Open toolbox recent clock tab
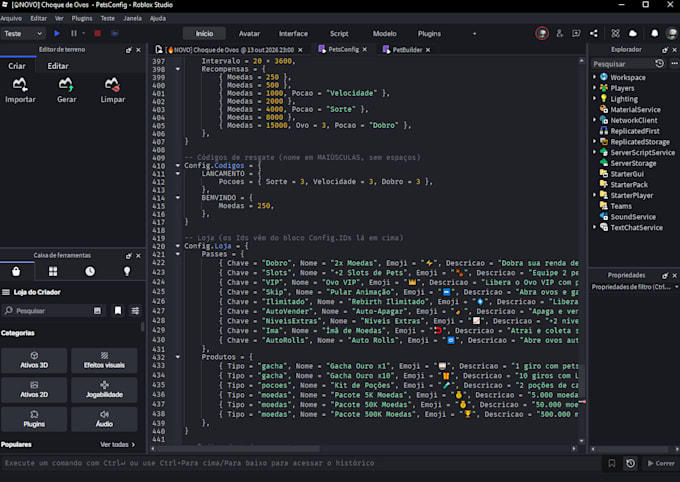This screenshot has width=680, height=482. (90, 272)
